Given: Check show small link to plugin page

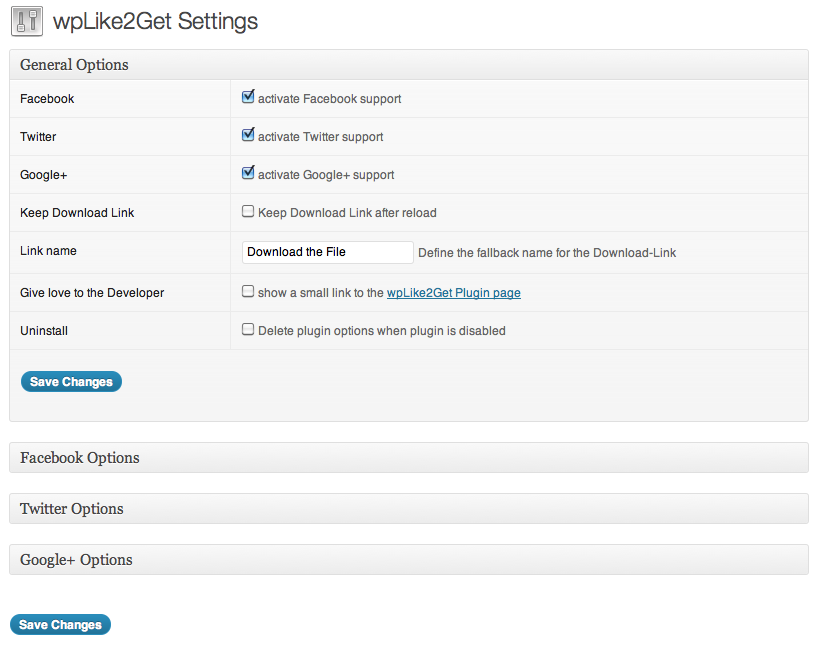Looking at the screenshot, I should click(248, 292).
